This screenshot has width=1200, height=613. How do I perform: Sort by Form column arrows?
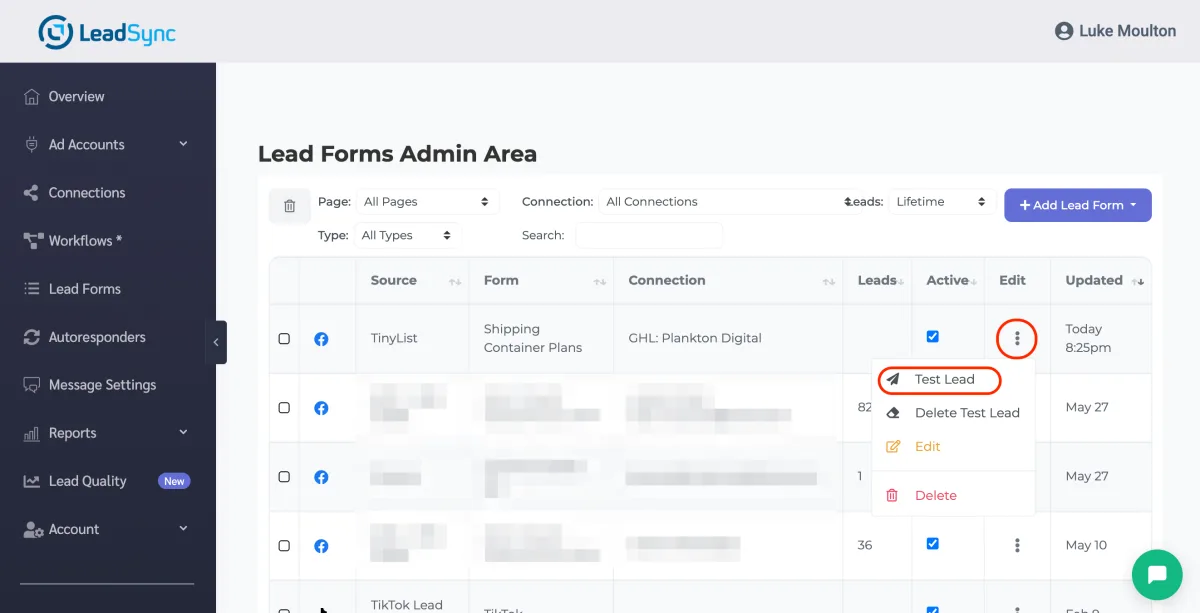pyautogui.click(x=600, y=282)
